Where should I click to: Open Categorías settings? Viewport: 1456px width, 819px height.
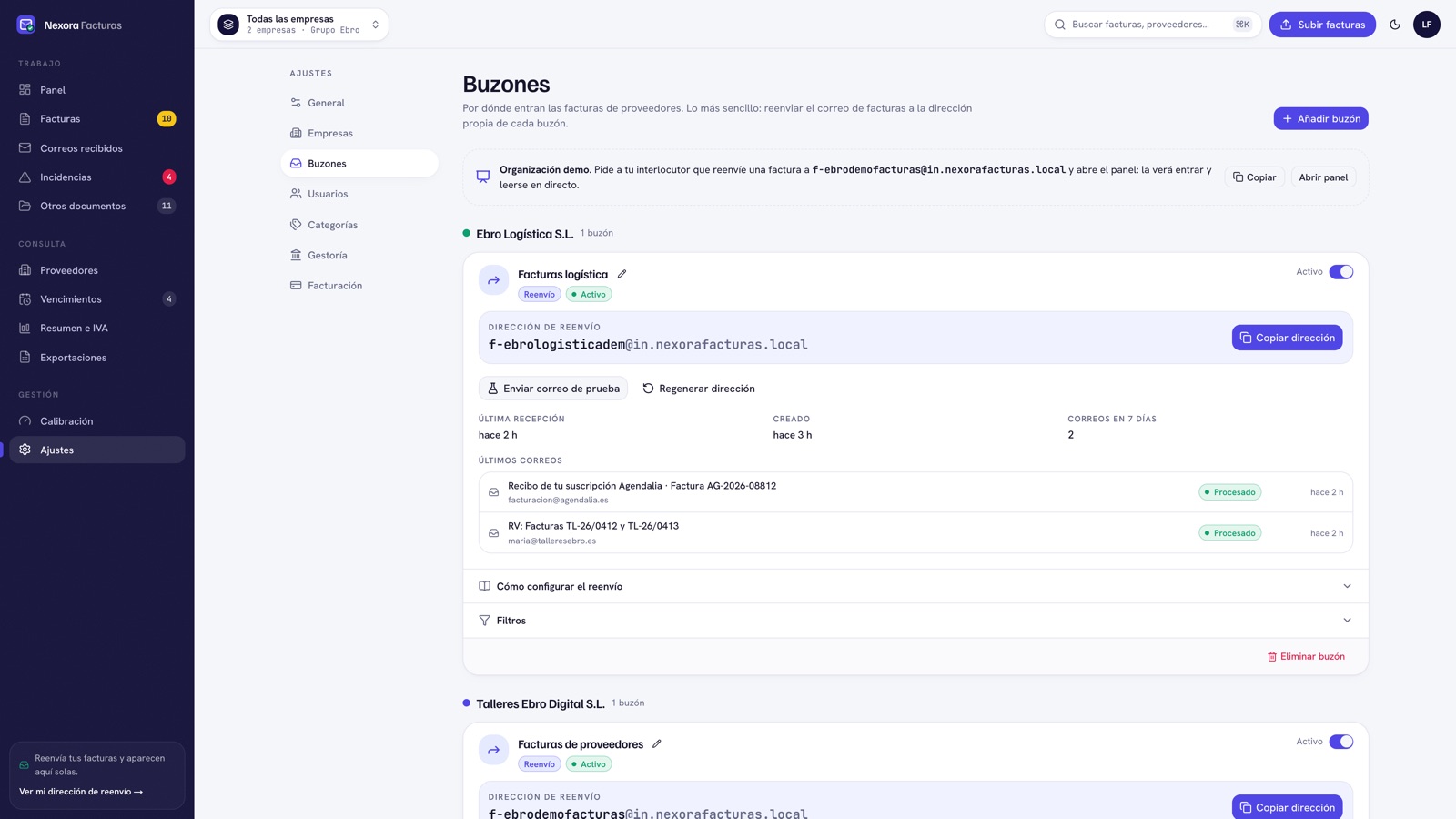click(359, 225)
